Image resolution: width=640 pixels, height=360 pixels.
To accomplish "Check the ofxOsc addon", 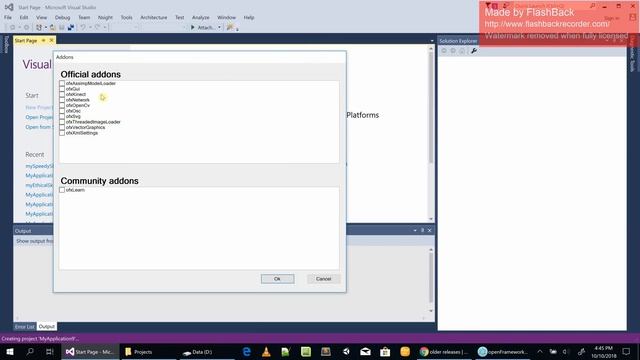I will coord(62,111).
